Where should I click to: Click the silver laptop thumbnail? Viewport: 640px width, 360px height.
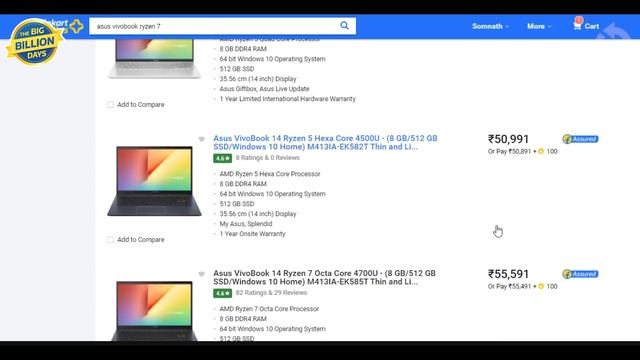click(x=154, y=59)
